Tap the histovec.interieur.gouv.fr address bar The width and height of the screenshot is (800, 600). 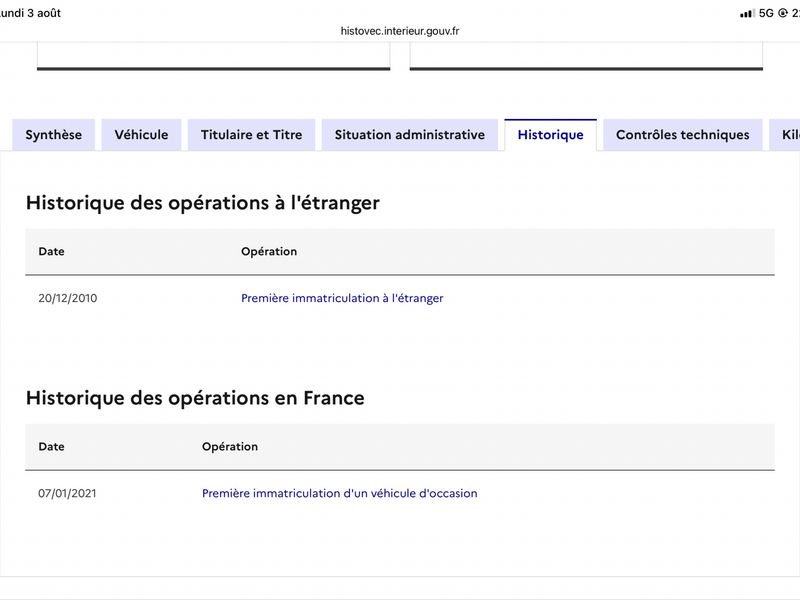coord(400,31)
